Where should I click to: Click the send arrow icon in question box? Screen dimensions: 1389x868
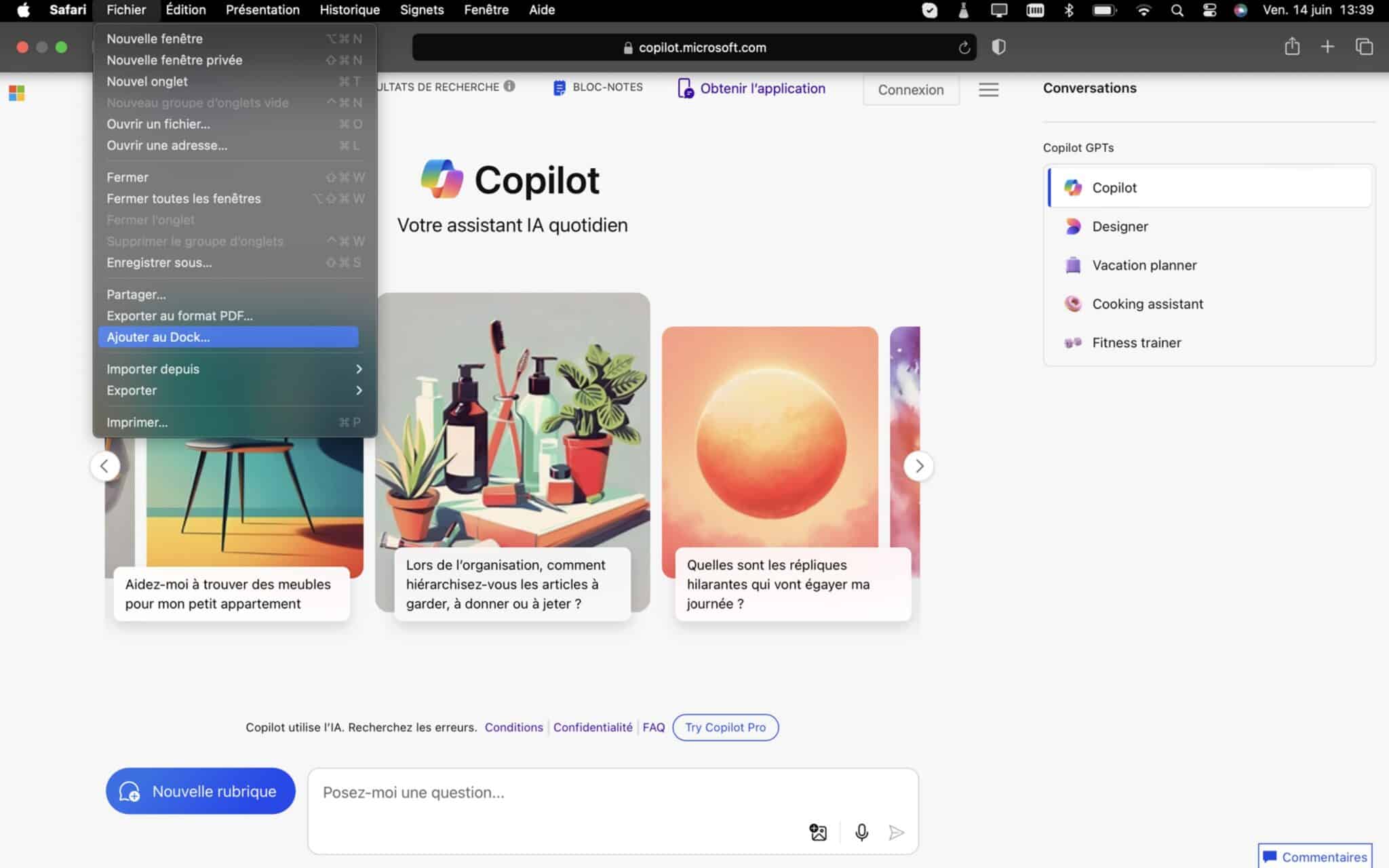(896, 832)
